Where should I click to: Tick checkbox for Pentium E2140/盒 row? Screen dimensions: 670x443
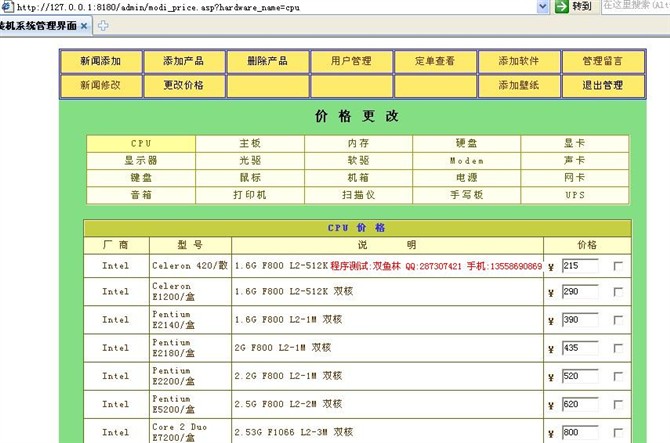[618, 320]
